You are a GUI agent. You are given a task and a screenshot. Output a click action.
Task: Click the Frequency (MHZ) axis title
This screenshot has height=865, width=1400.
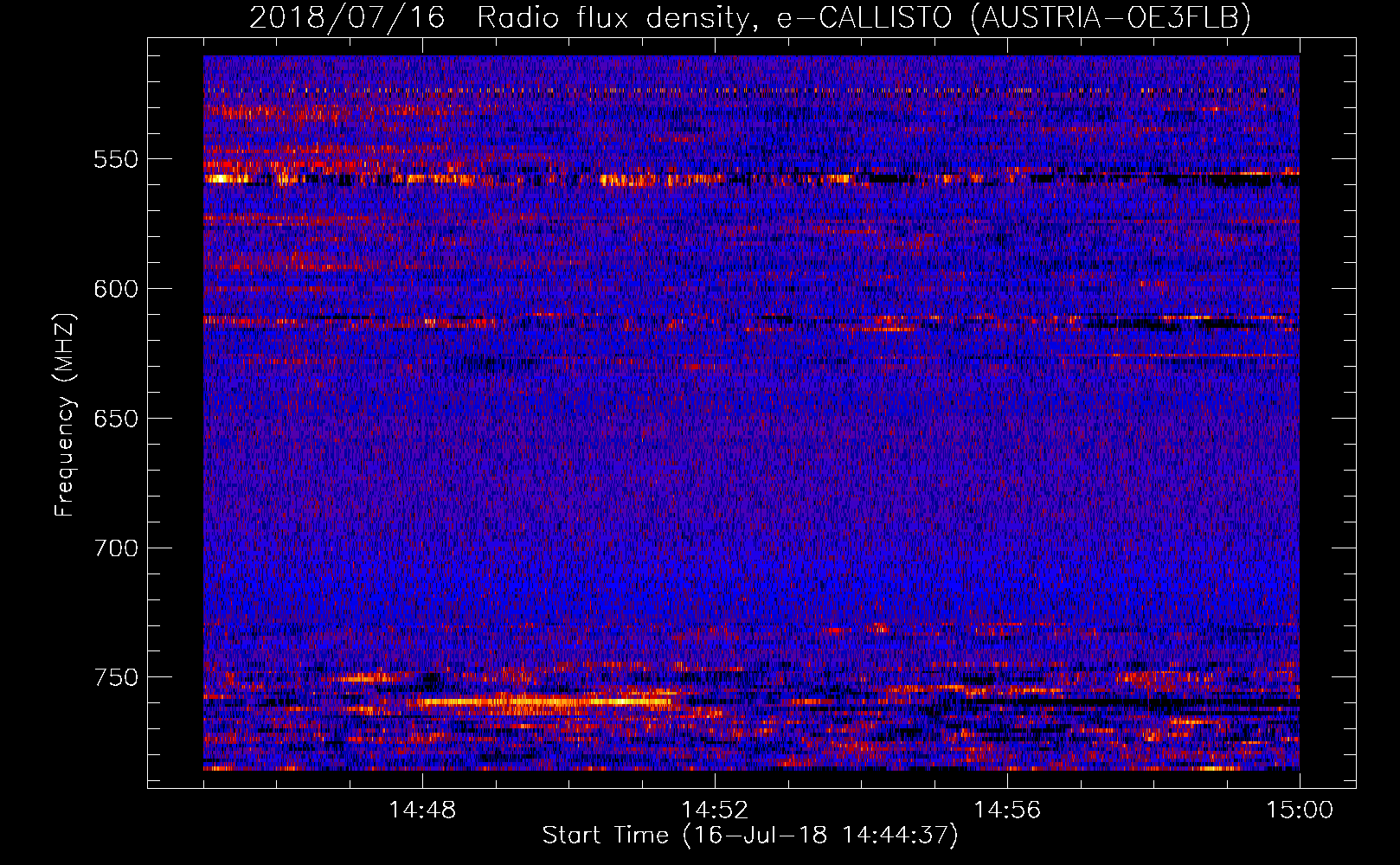pos(65,415)
